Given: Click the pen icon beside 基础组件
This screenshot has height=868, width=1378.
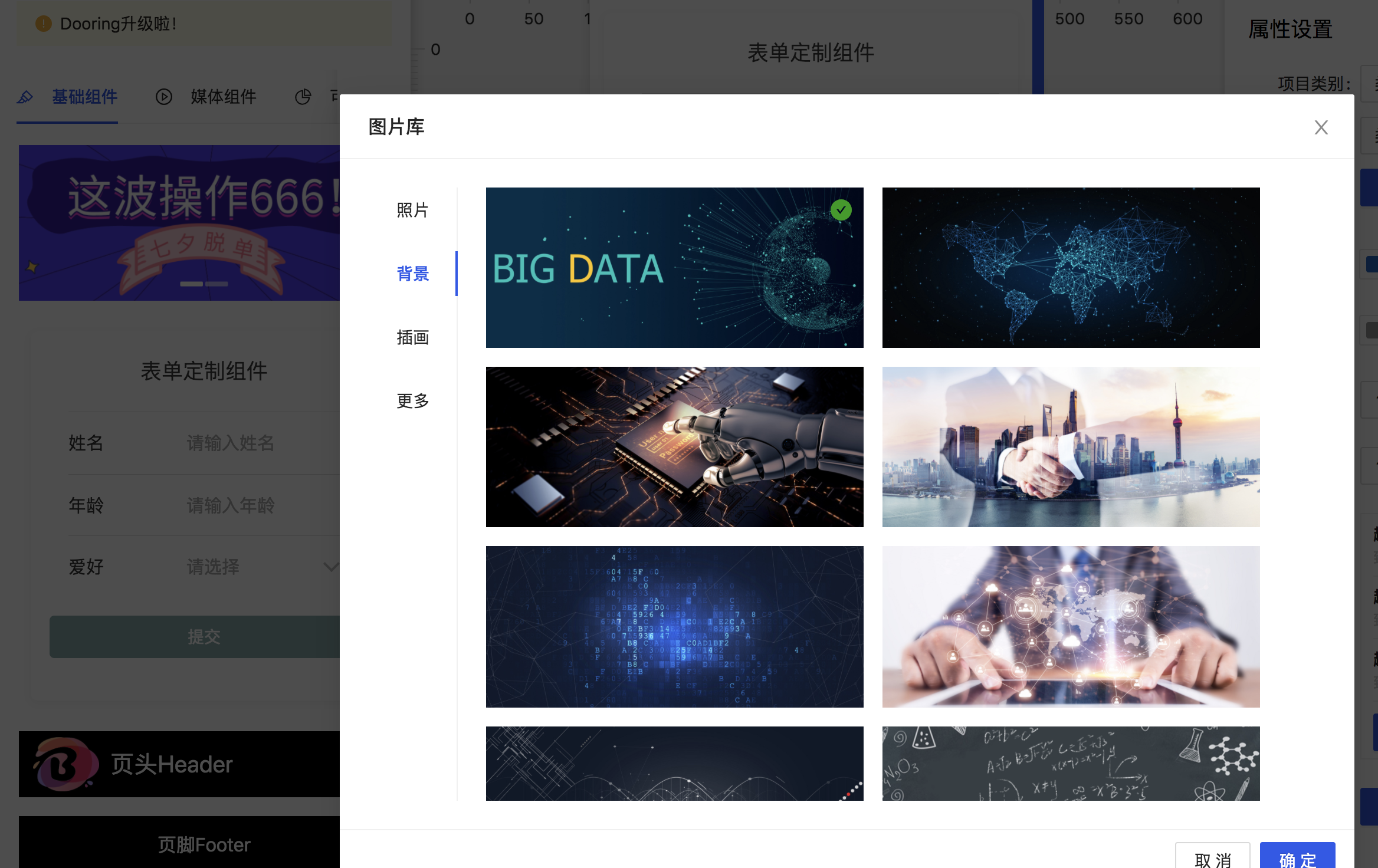Looking at the screenshot, I should 25,97.
